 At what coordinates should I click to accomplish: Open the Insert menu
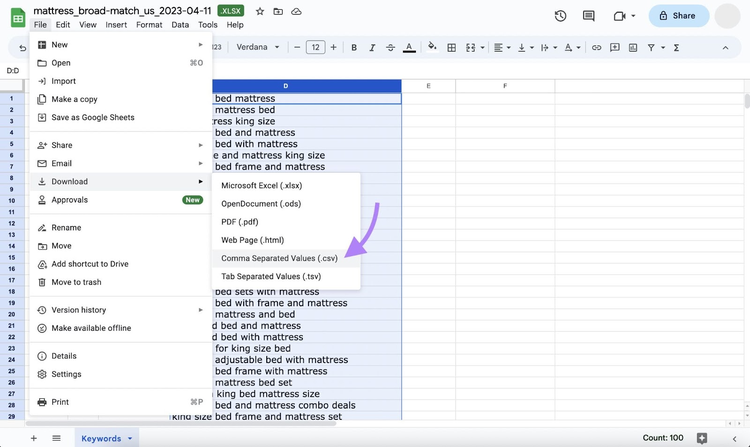click(116, 25)
